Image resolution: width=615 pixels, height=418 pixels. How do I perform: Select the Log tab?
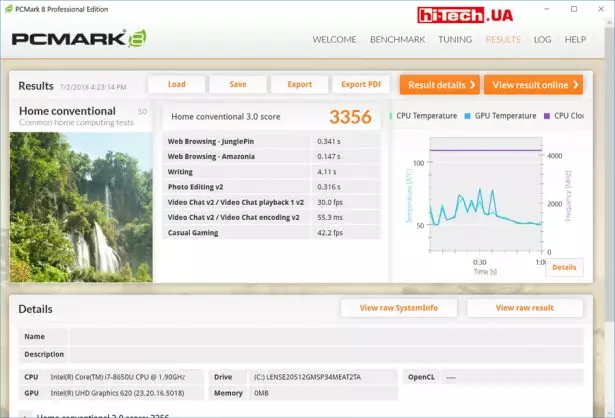(542, 40)
